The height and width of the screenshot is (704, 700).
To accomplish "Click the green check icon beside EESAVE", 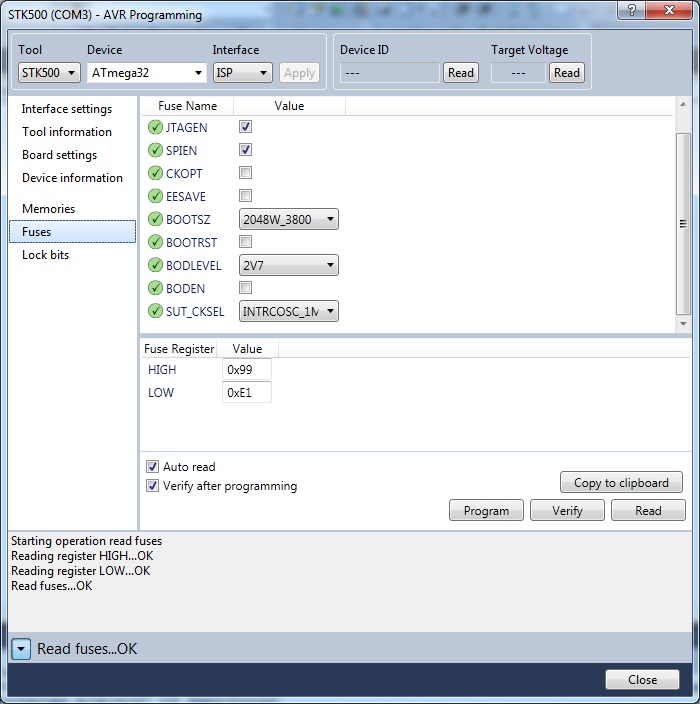I will tap(155, 196).
